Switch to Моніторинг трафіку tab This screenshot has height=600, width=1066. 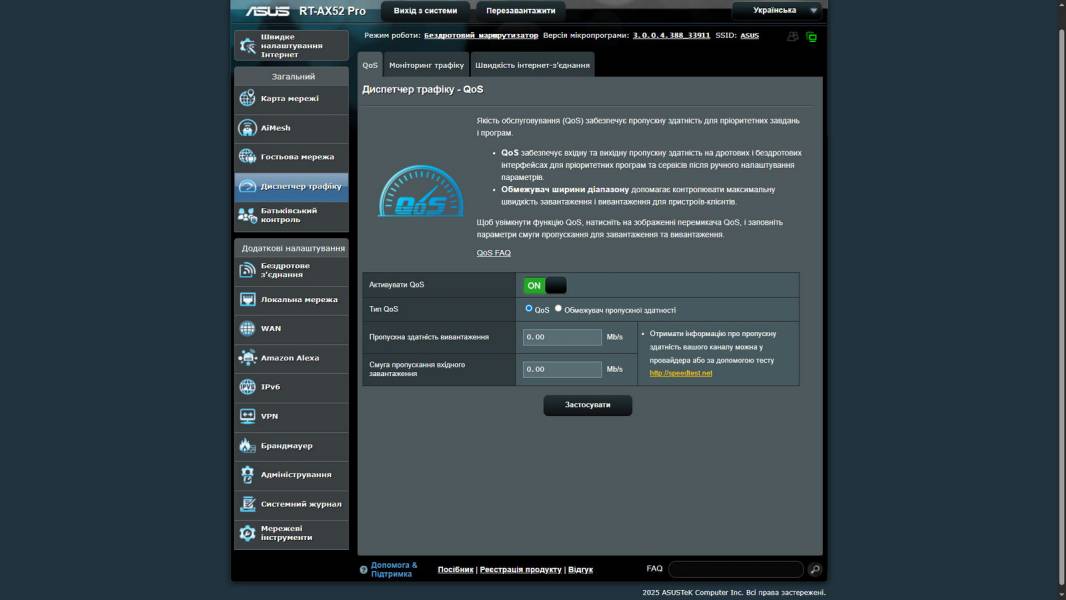pyautogui.click(x=426, y=66)
